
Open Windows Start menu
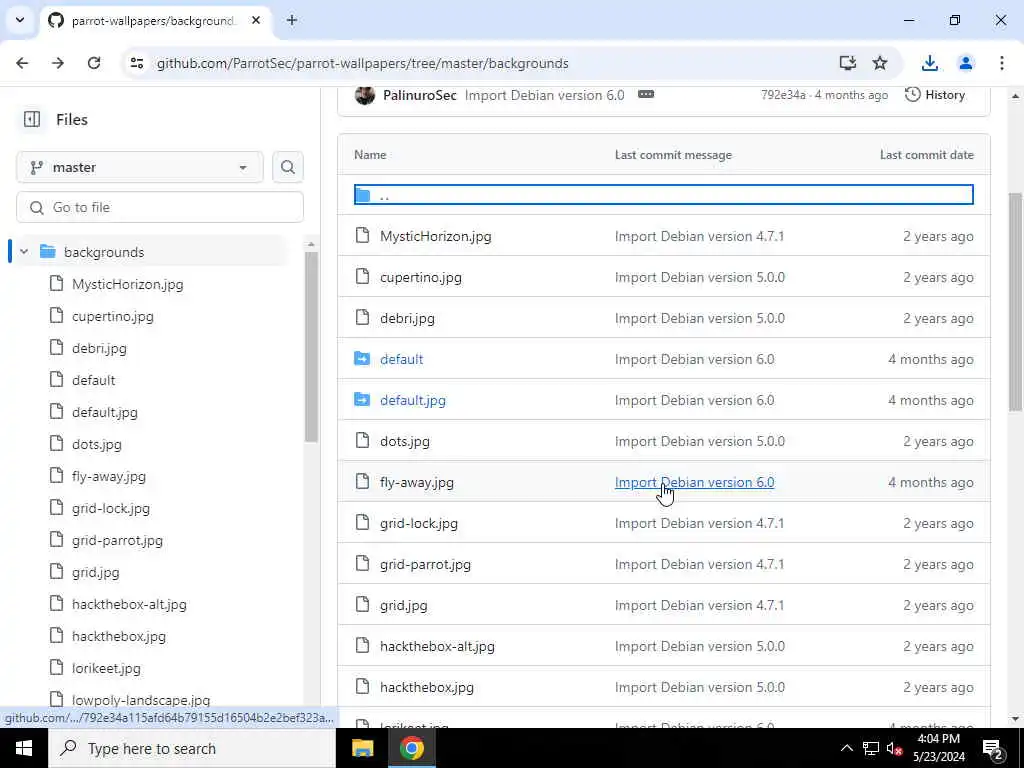pos(24,748)
